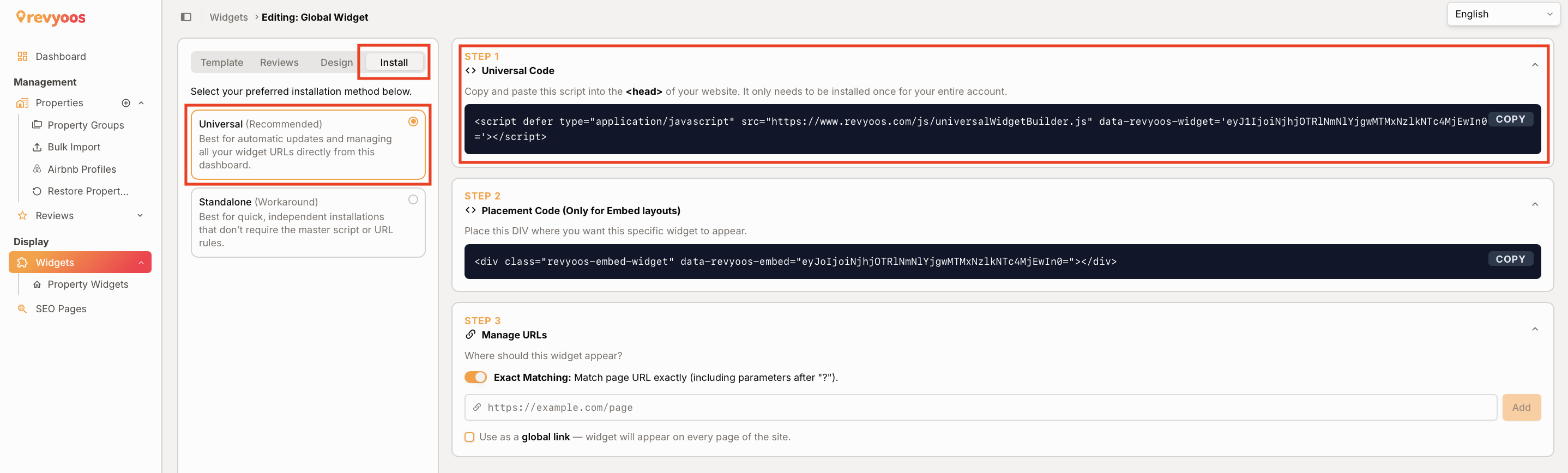Viewport: 1568px width, 473px height.
Task: Collapse the Step 2 Placement Code section
Action: [1535, 204]
